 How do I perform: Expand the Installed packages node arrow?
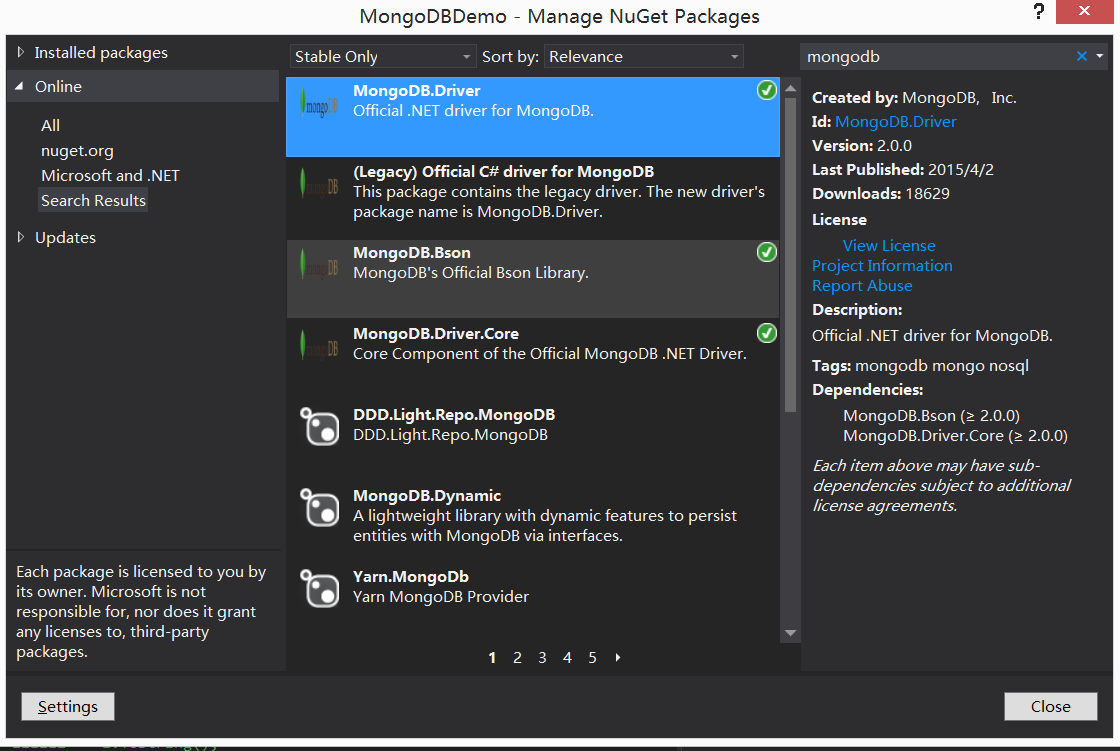click(x=20, y=52)
